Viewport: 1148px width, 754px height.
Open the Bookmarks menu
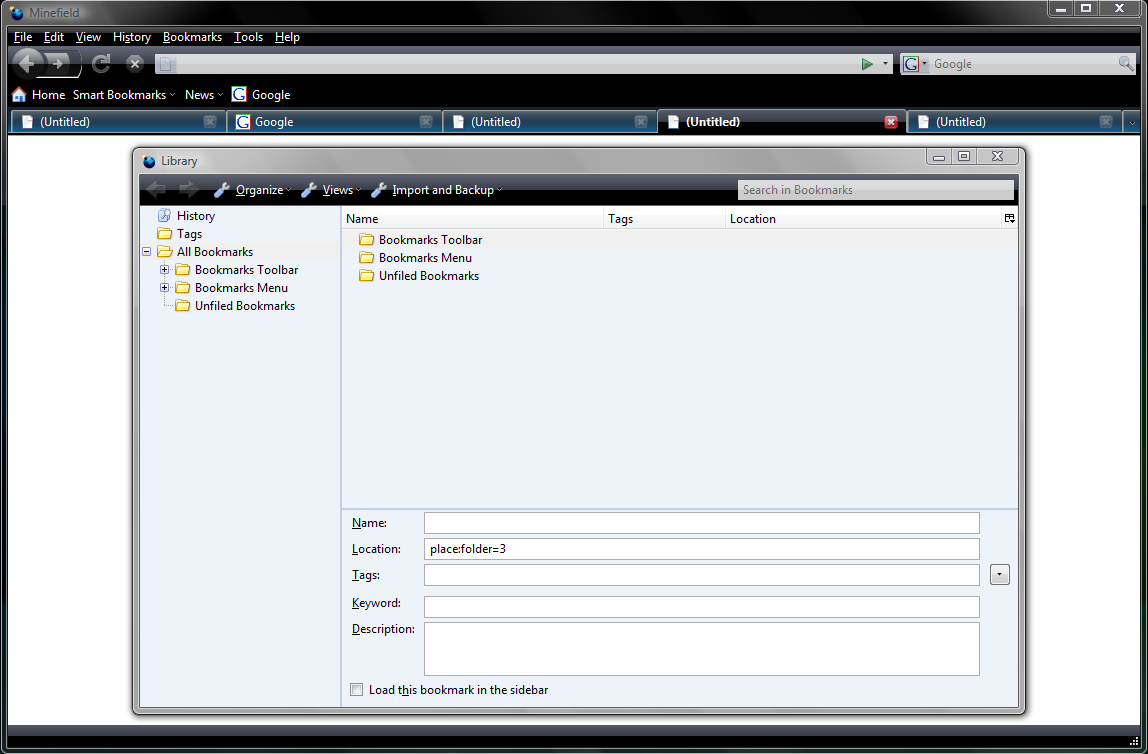click(192, 36)
